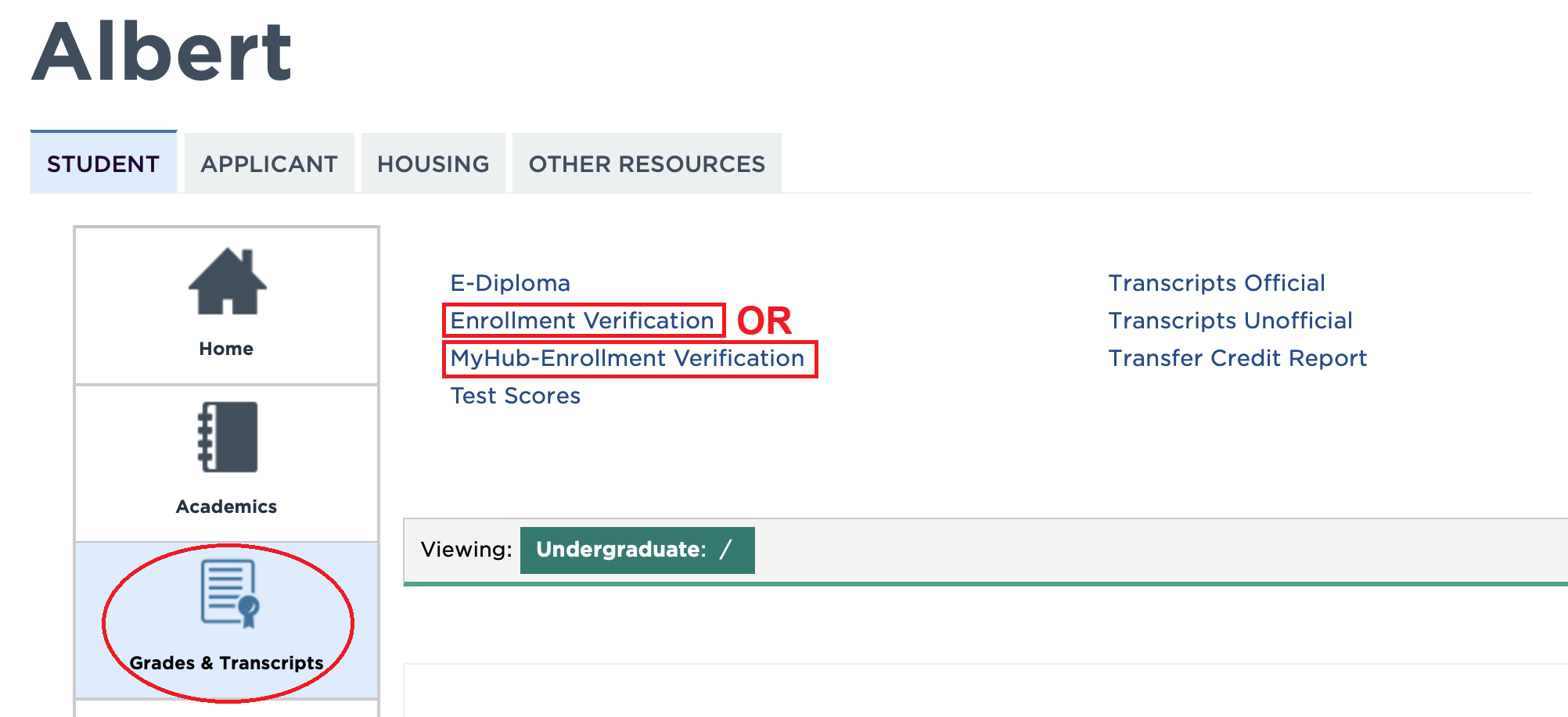
Task: View the Transcripts Unofficial link
Action: click(1230, 321)
